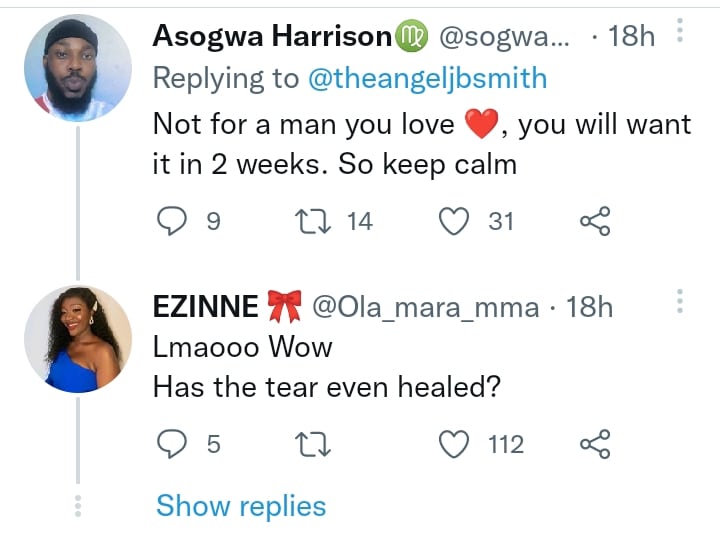
Task: Click the 18h timestamp on EZINNE's tweet
Action: click(x=590, y=307)
